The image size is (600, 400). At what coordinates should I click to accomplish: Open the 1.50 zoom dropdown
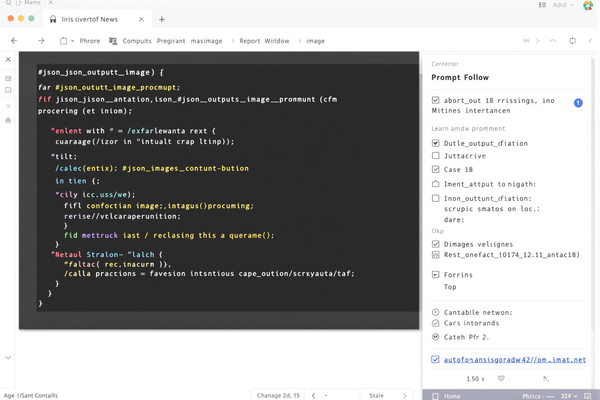tap(475, 379)
